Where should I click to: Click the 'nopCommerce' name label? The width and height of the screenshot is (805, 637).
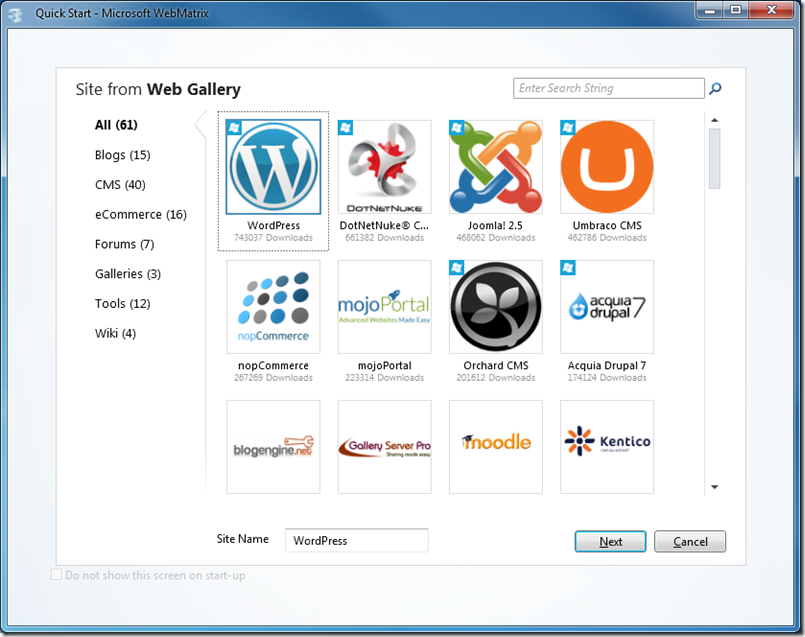(273, 365)
